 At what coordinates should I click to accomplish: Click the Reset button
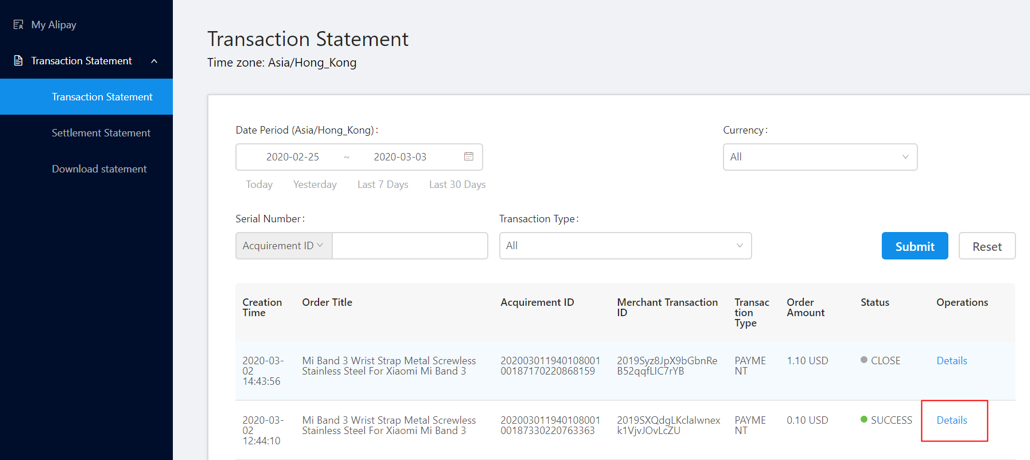986,246
